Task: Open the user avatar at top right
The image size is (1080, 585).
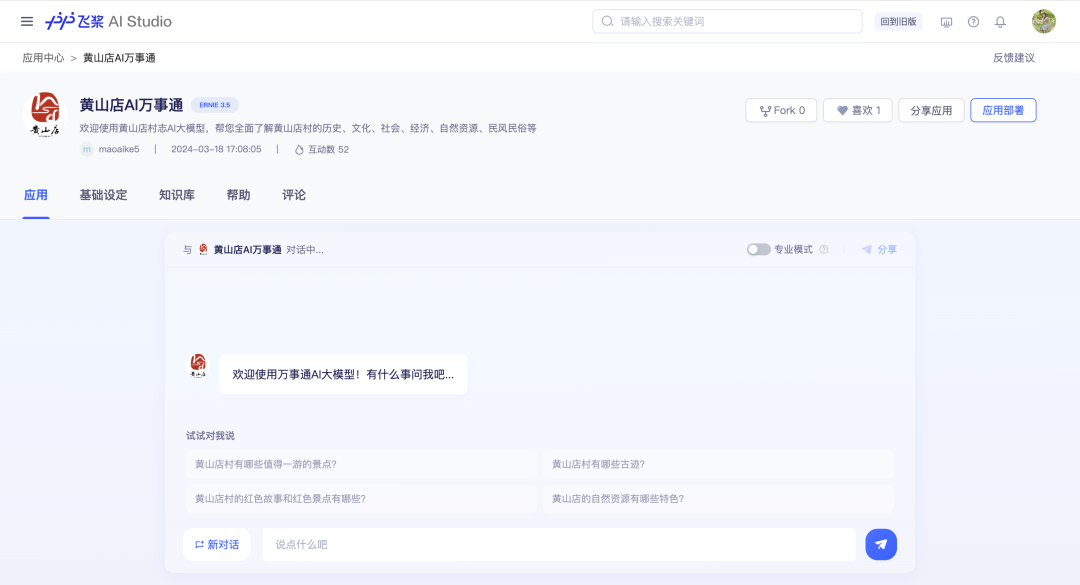Action: (x=1043, y=21)
